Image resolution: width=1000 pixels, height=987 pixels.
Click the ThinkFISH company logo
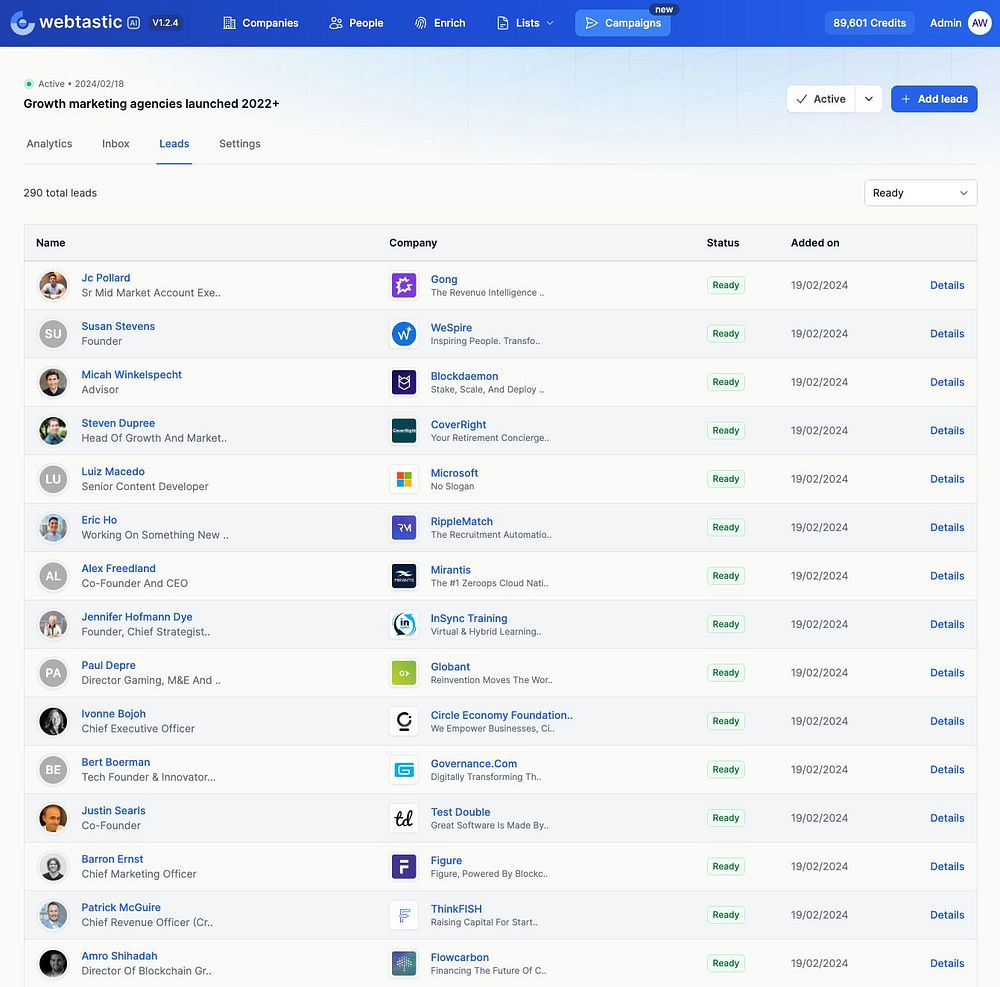tap(404, 915)
